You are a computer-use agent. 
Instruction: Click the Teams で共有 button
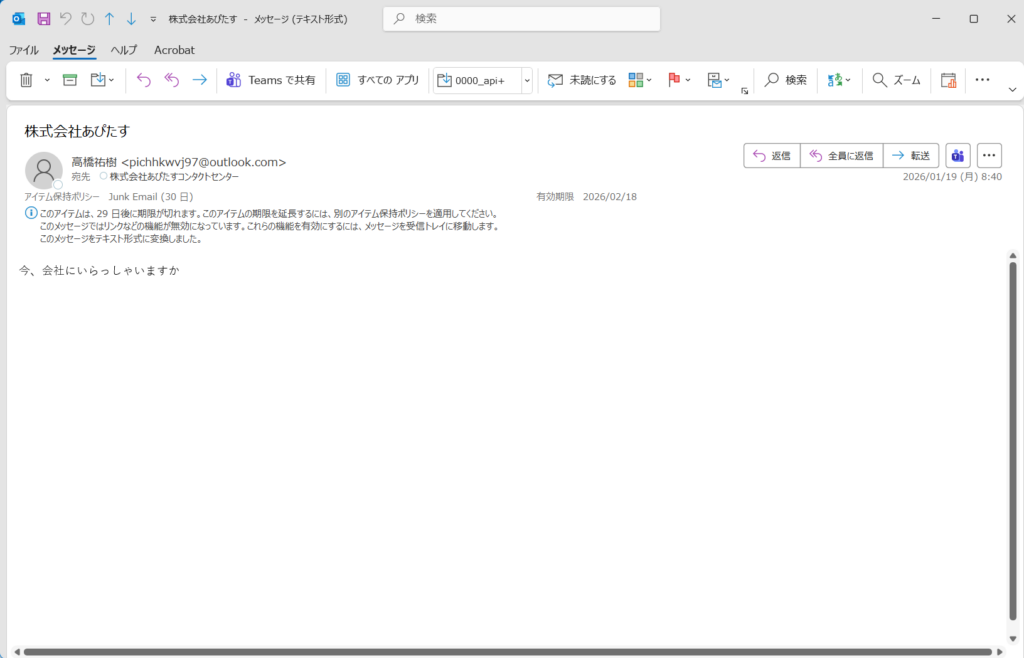click(x=271, y=80)
